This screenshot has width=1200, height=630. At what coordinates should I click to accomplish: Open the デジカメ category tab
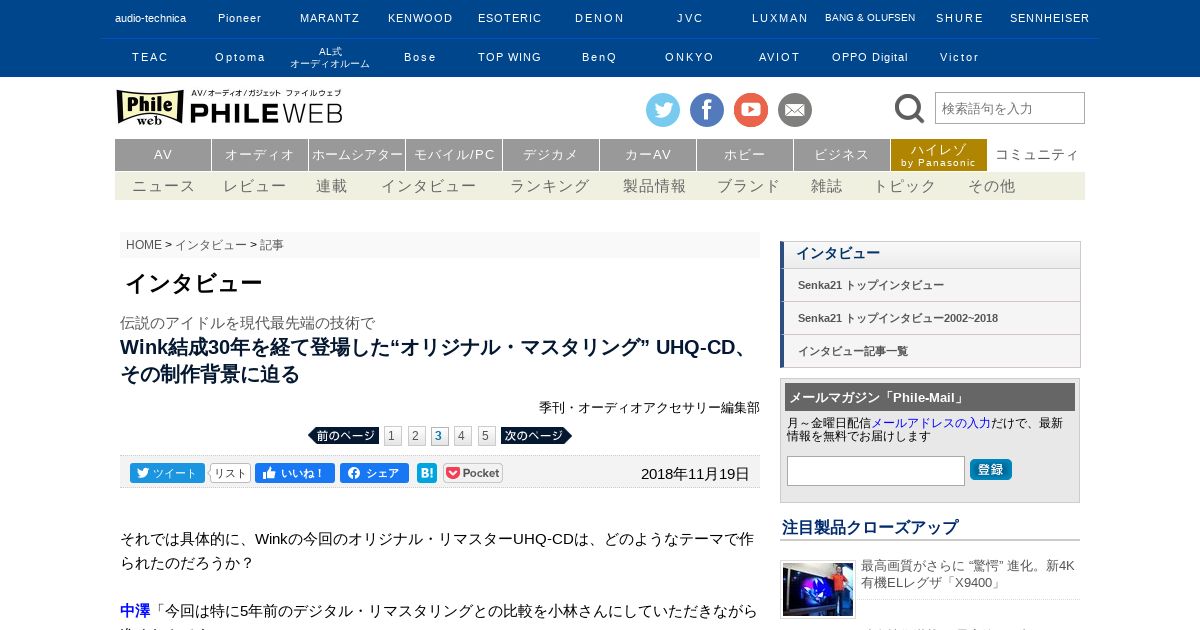pos(551,155)
